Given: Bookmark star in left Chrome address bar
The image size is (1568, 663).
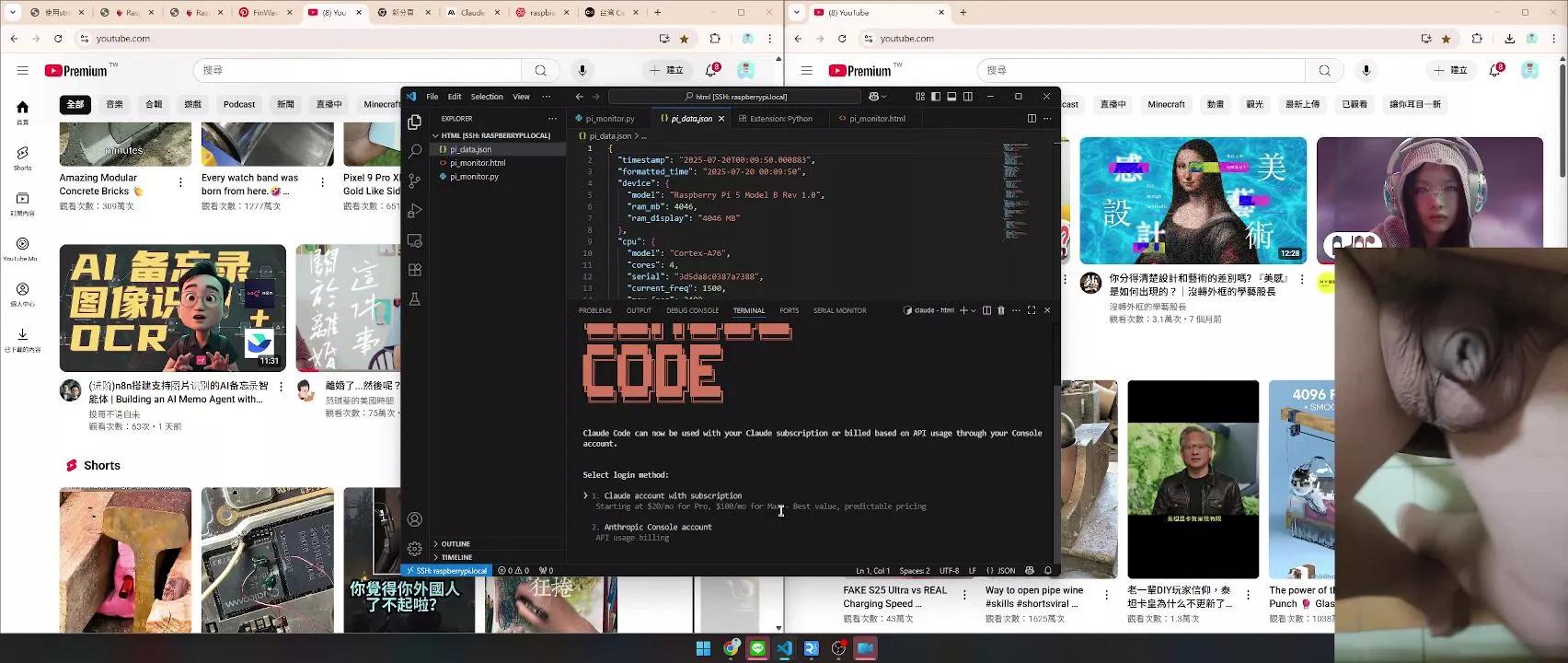Looking at the screenshot, I should [684, 39].
